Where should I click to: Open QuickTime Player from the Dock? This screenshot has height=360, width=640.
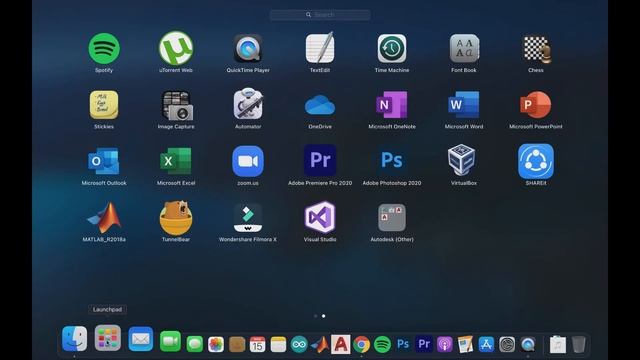coord(528,344)
